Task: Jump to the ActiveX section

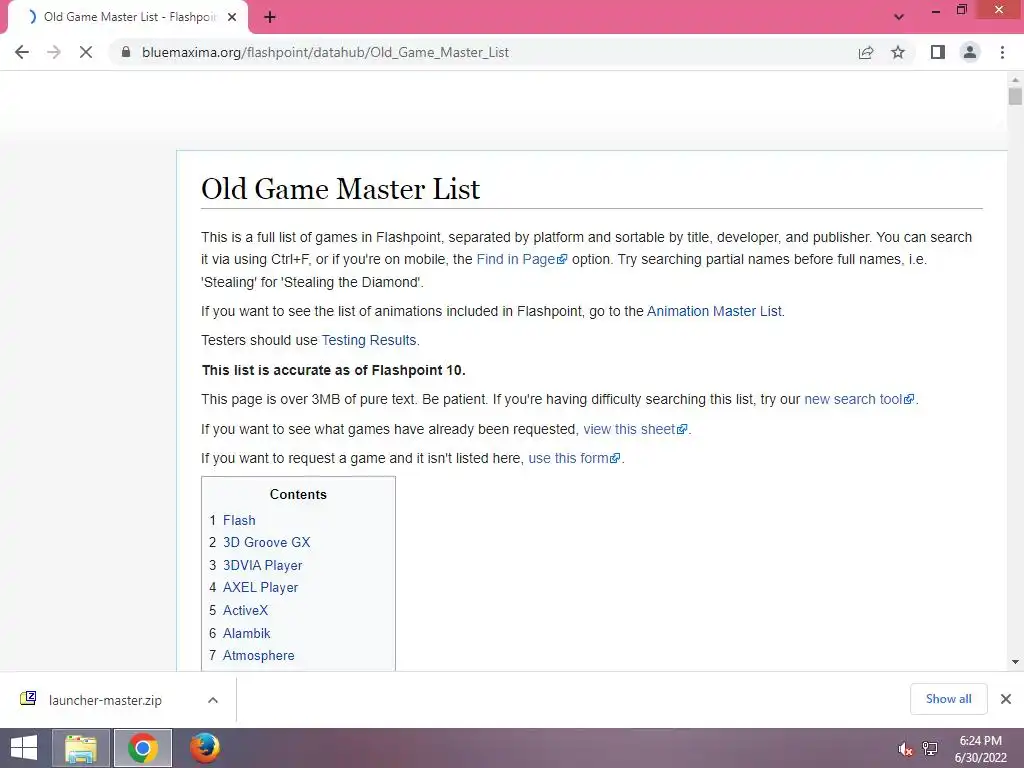Action: pyautogui.click(x=246, y=611)
